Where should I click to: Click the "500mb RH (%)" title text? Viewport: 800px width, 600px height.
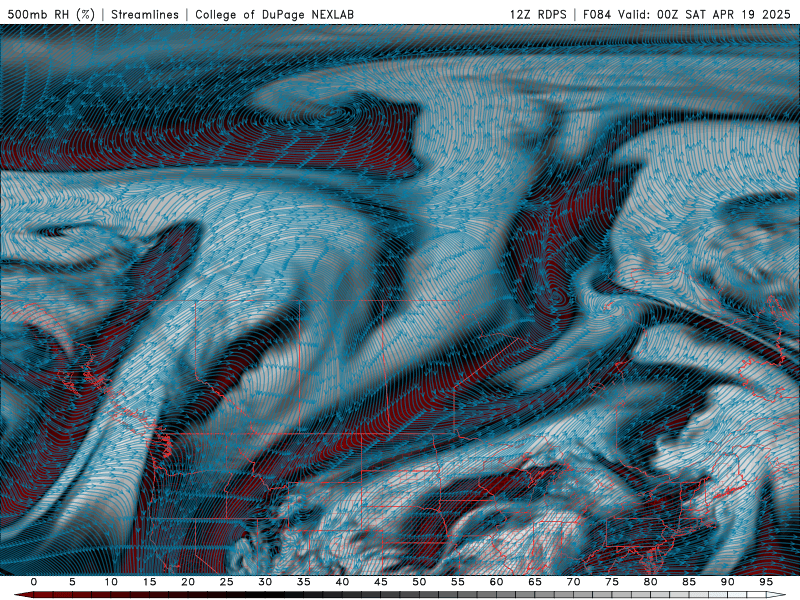pos(51,15)
